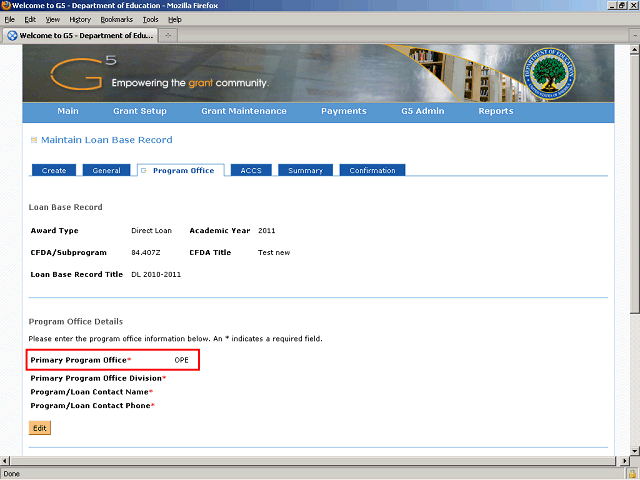Click the vertical scrollbar down arrow
640x480 pixels.
(634, 451)
